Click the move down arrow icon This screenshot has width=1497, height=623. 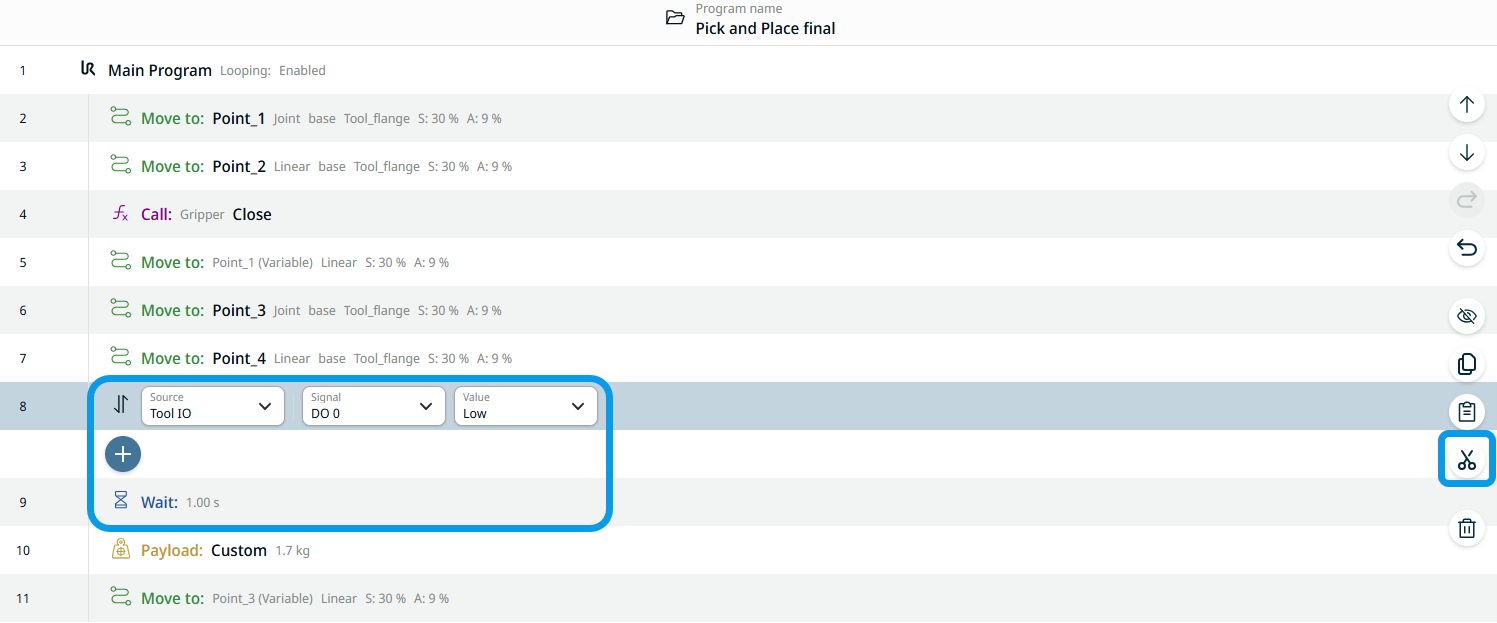pos(1466,153)
